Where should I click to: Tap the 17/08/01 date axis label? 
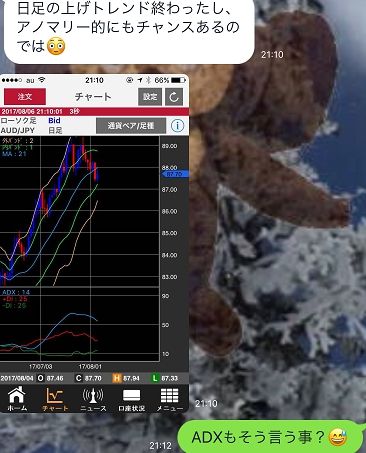point(90,366)
